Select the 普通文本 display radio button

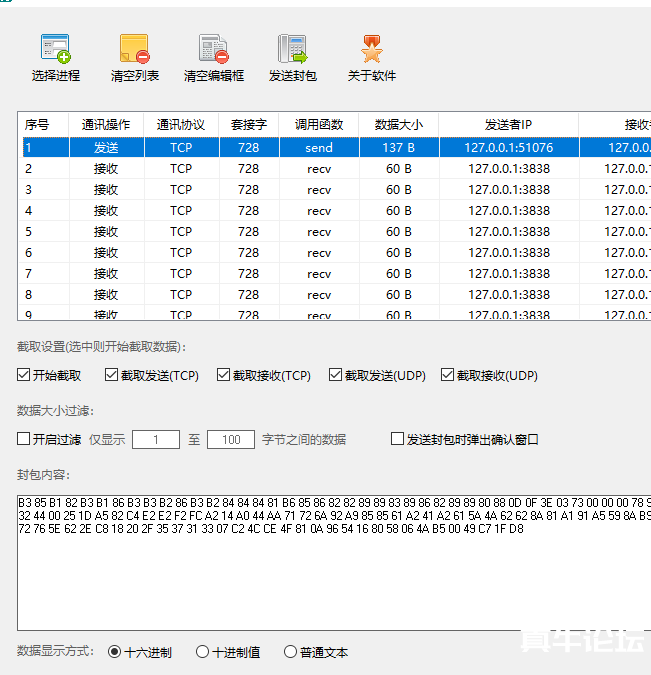(291, 652)
